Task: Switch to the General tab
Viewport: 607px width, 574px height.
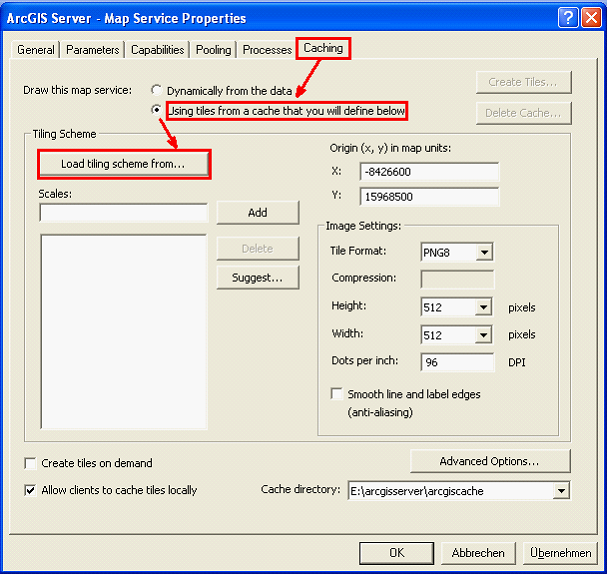Action: click(x=36, y=50)
